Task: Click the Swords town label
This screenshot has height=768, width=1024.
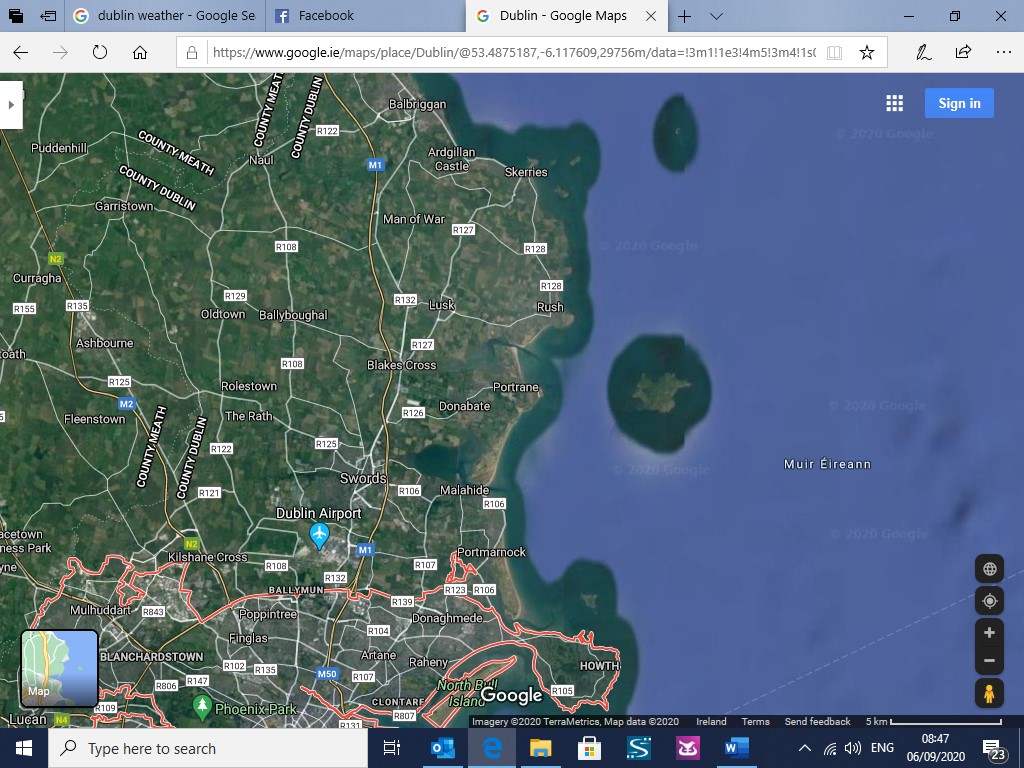Action: pyautogui.click(x=363, y=478)
